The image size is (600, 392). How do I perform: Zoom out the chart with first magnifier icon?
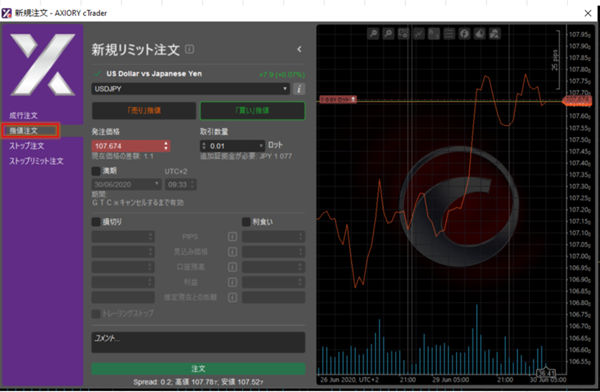coord(373,34)
